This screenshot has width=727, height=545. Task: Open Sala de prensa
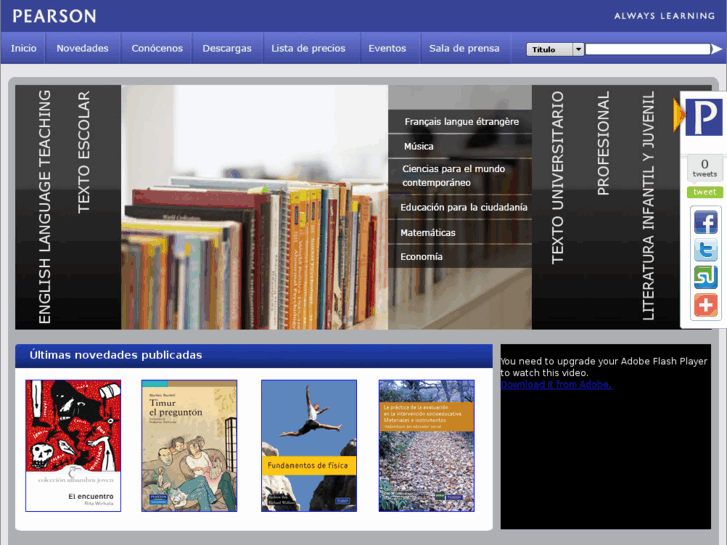tap(464, 48)
